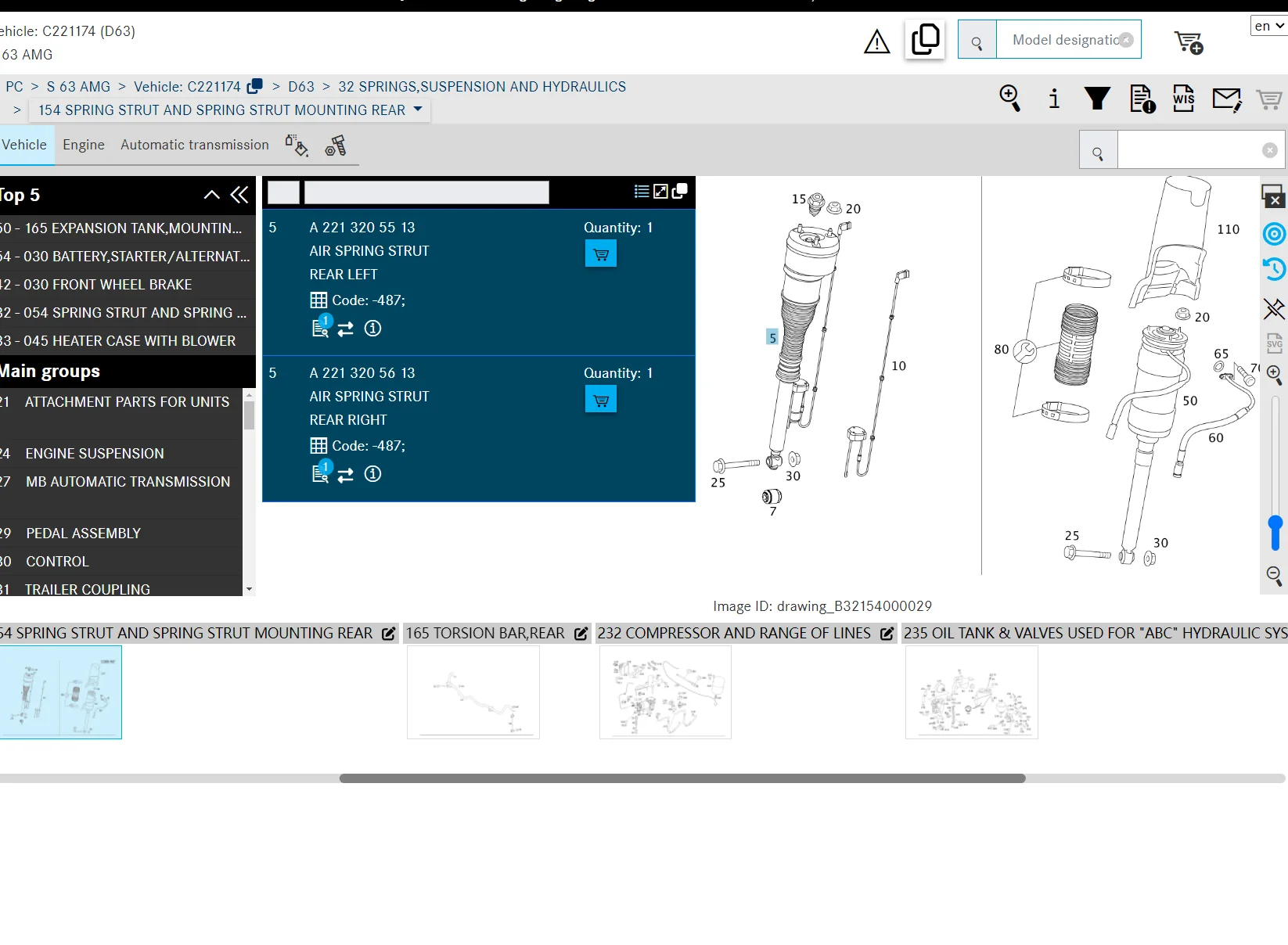Viewport: 1288px width, 945px height.
Task: Expand the 154 SPRING STRUT subgroup dropdown arrow
Action: (418, 110)
